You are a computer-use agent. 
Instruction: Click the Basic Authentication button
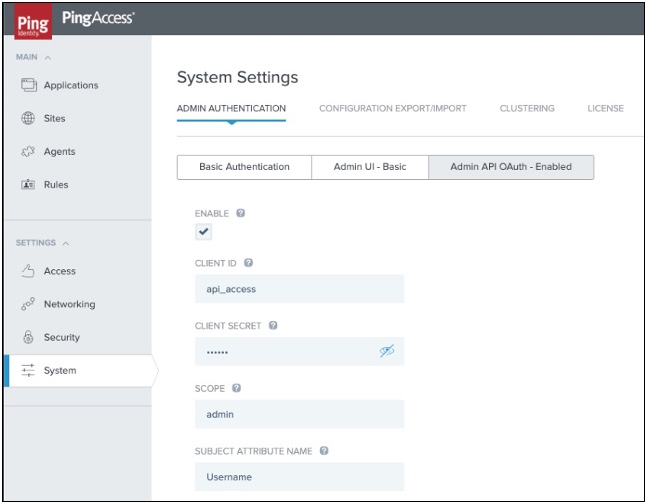point(244,167)
